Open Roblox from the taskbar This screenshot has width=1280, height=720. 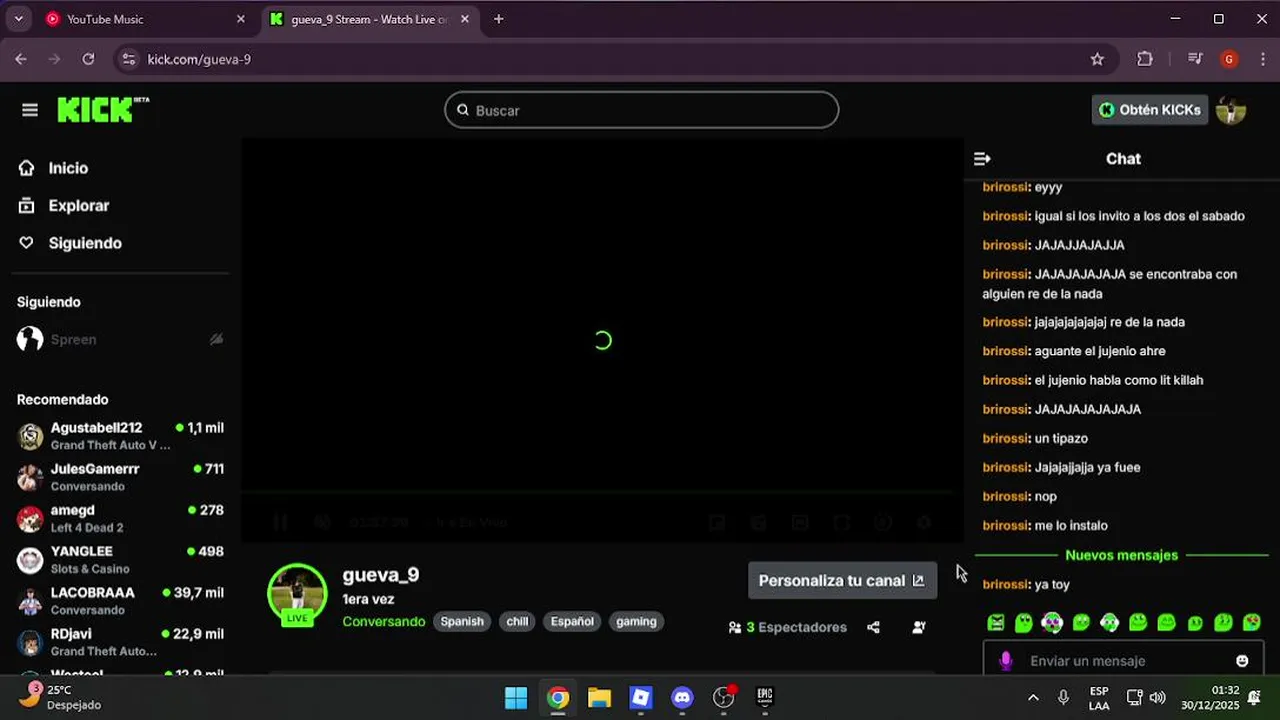pos(641,697)
